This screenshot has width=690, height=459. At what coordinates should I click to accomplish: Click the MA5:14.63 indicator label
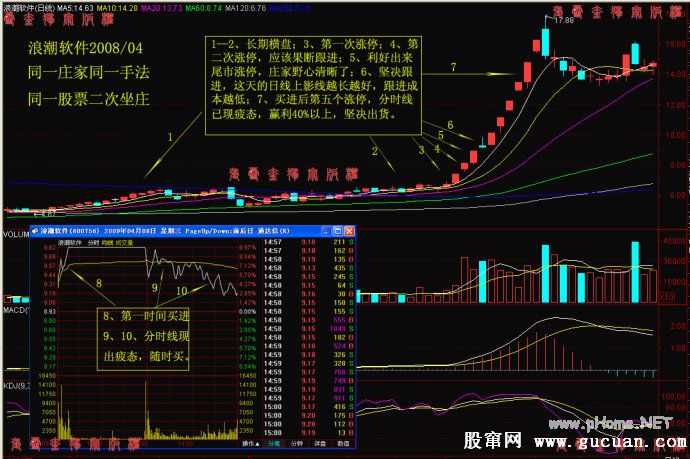click(75, 8)
